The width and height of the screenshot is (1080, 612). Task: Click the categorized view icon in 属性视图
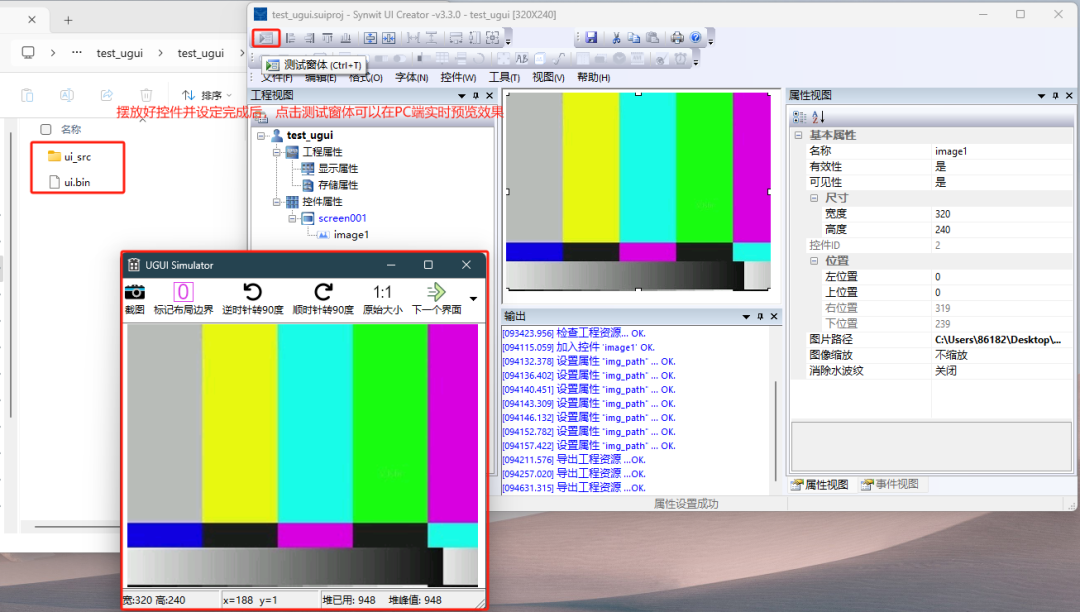click(800, 116)
